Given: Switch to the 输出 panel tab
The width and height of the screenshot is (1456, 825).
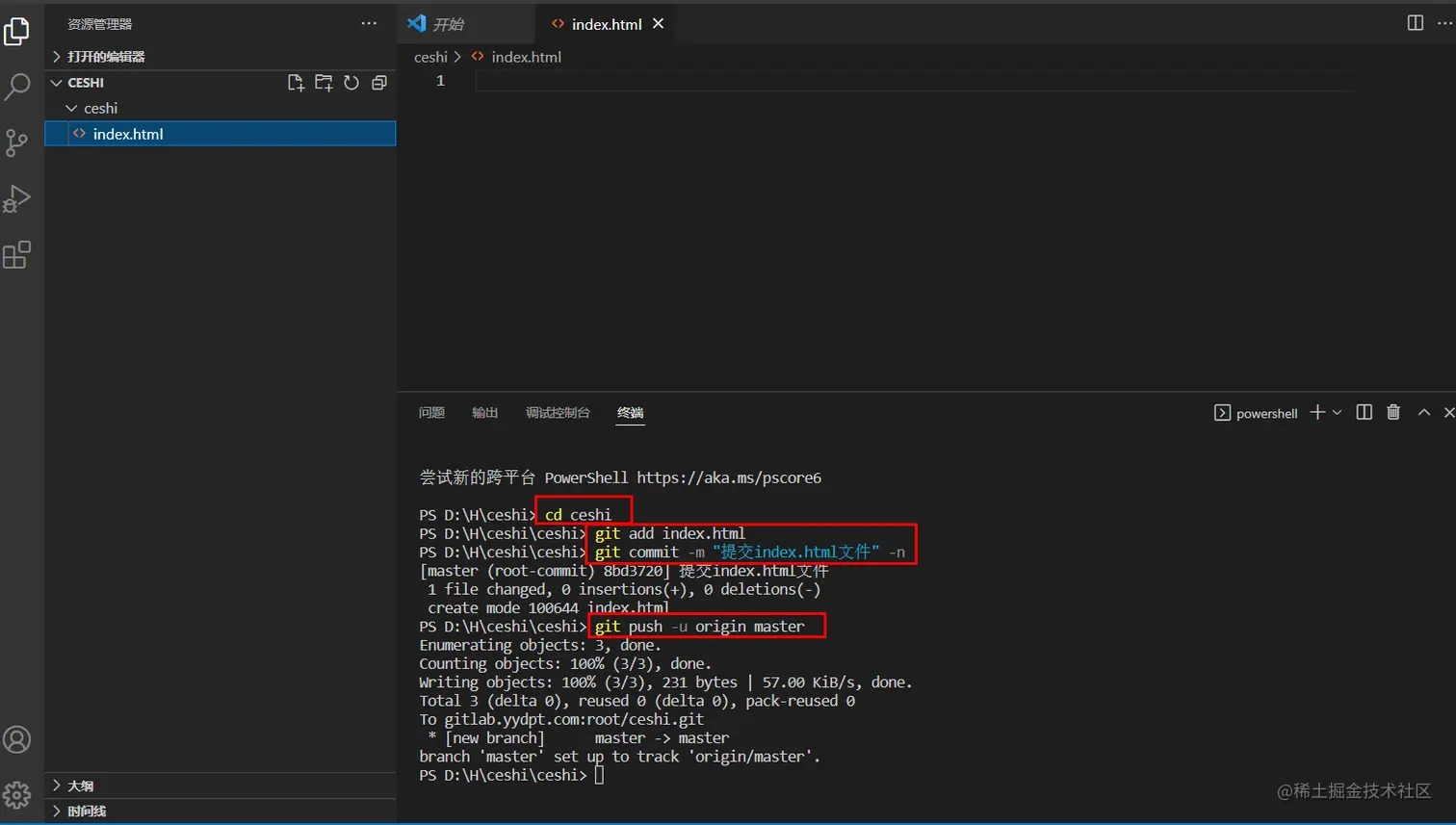Looking at the screenshot, I should point(484,413).
